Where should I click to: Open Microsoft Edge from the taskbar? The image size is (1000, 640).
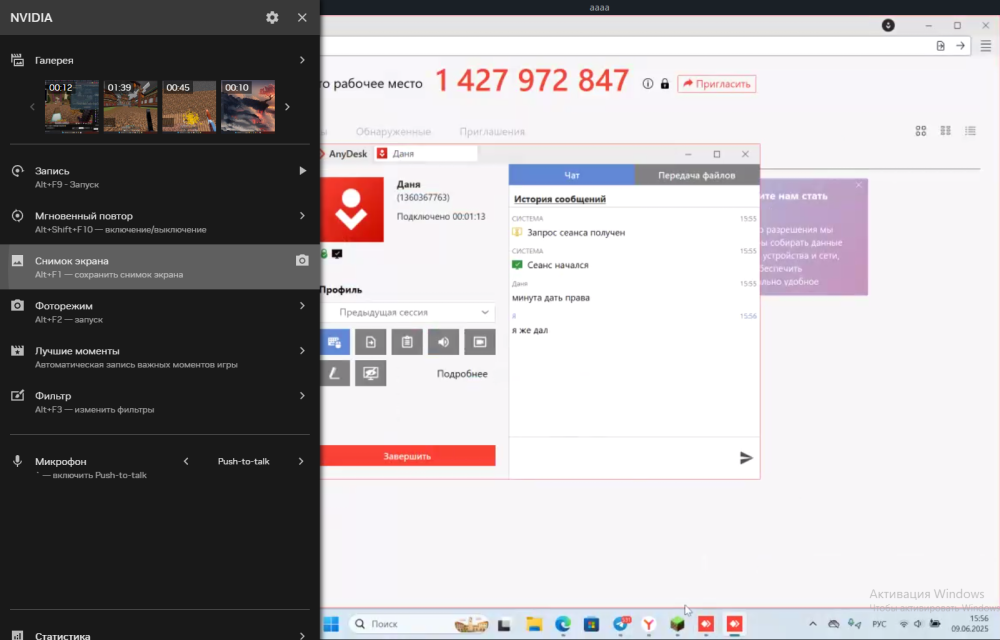tap(562, 624)
